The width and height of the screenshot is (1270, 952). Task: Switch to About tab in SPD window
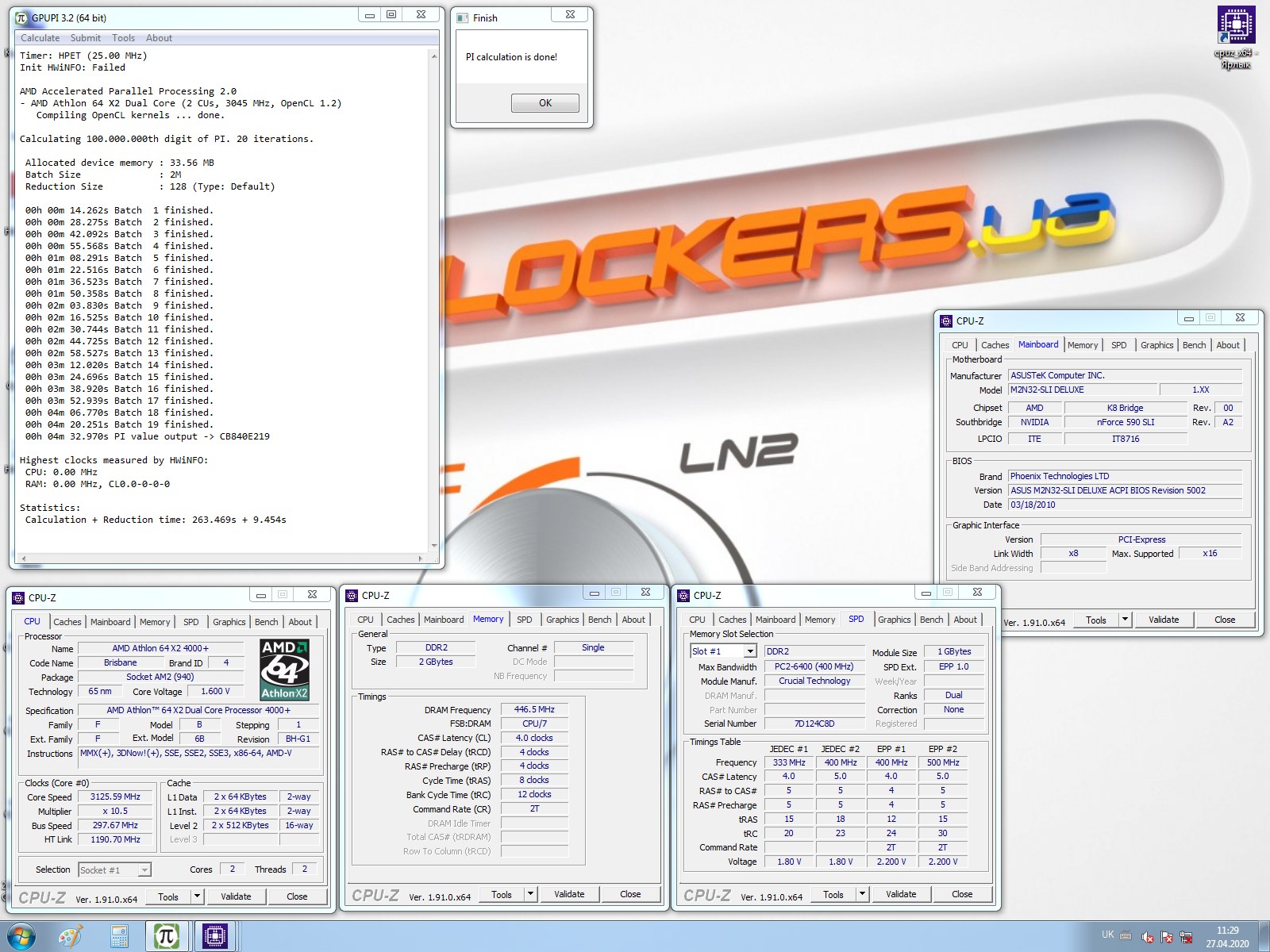(965, 620)
